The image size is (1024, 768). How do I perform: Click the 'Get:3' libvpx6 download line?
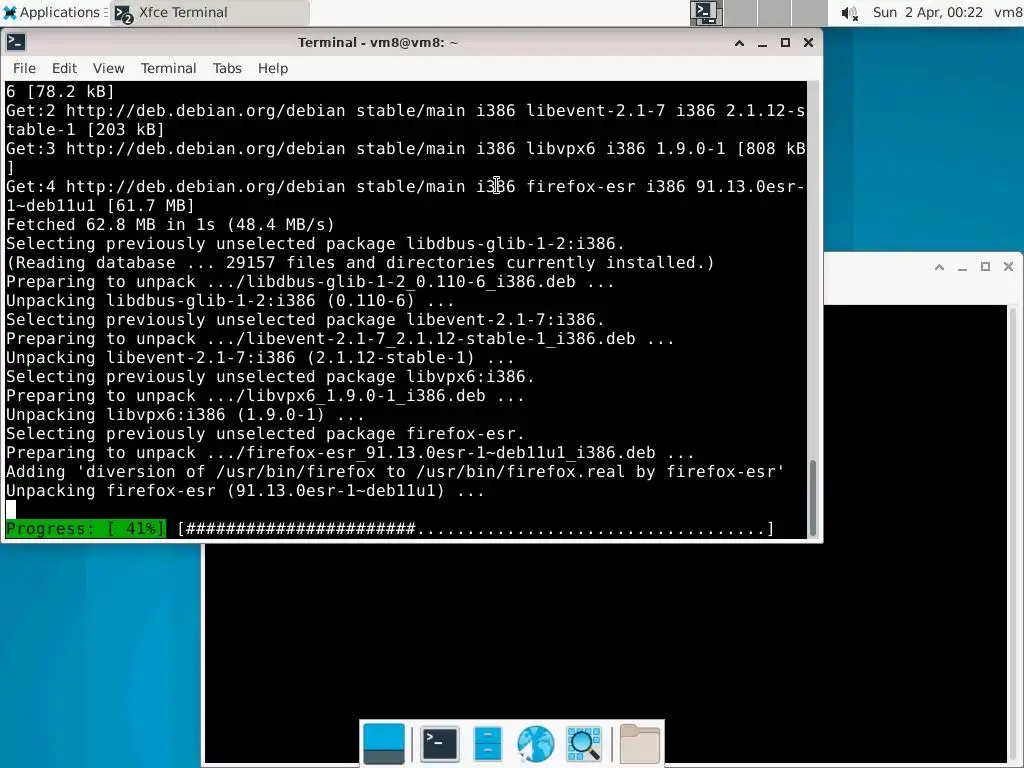tap(406, 158)
